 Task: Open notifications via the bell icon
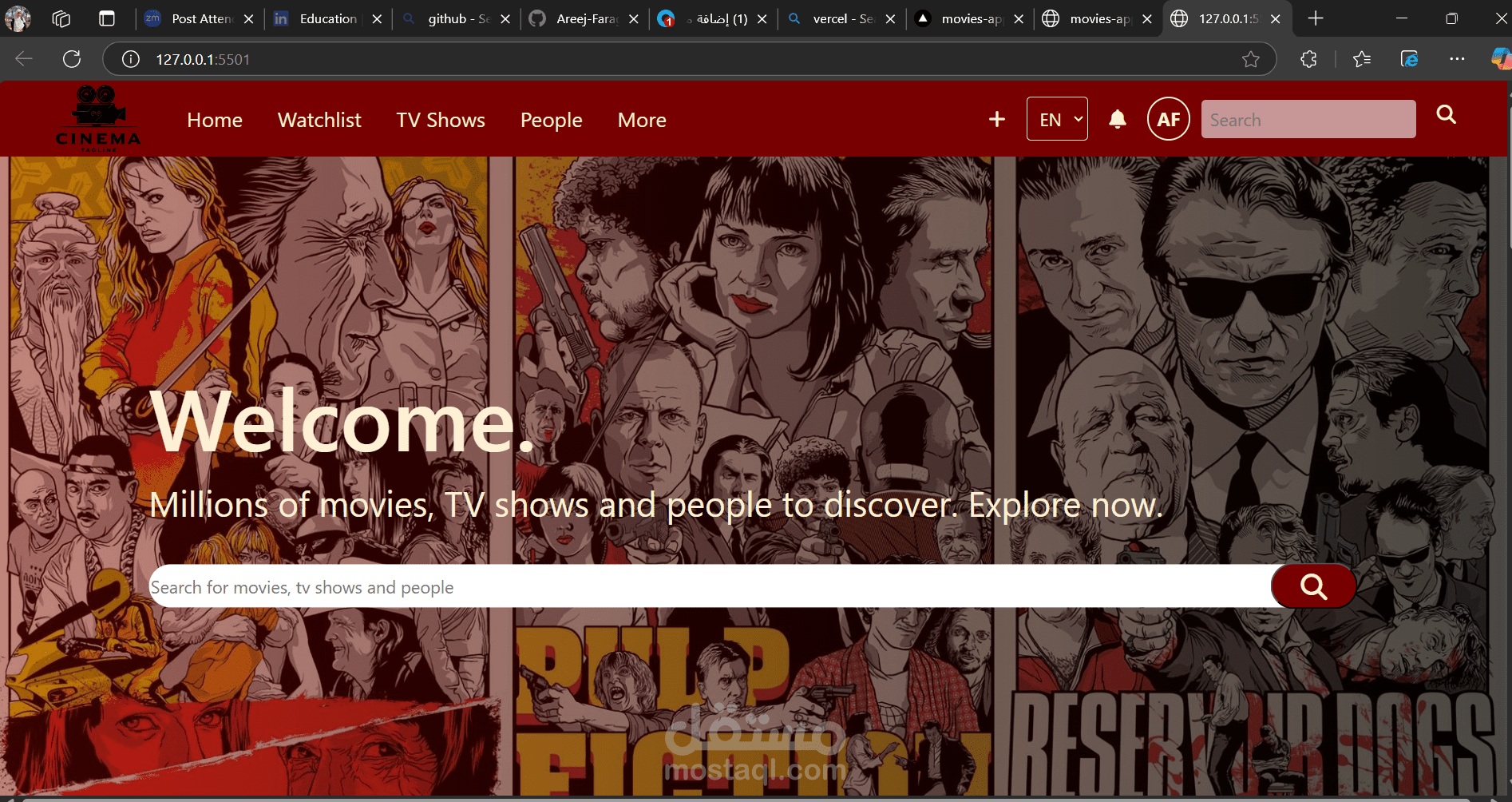click(1118, 119)
